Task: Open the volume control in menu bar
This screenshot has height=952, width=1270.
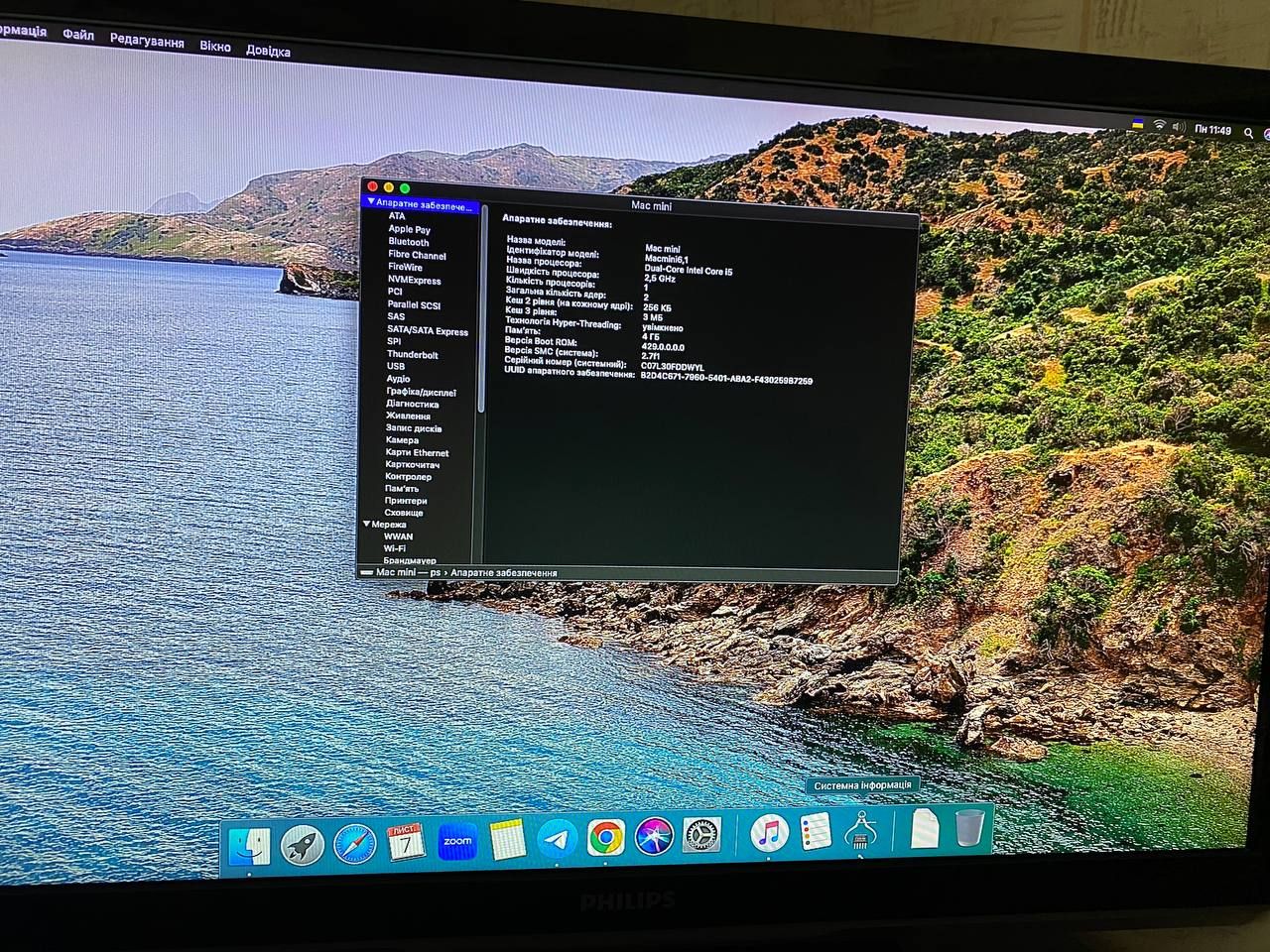Action: pos(1179,127)
